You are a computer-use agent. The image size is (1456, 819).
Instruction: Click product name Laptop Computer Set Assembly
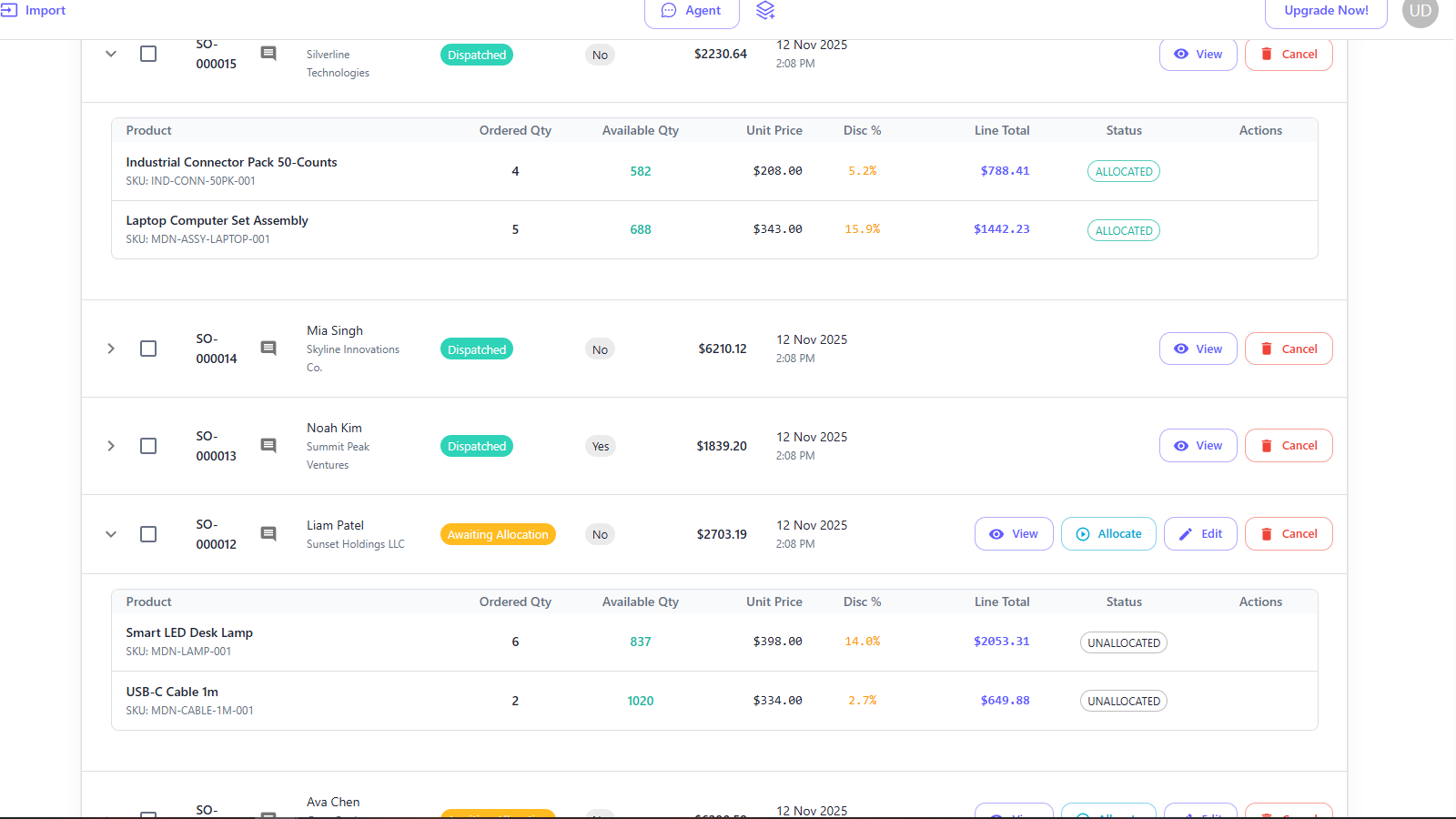click(217, 220)
